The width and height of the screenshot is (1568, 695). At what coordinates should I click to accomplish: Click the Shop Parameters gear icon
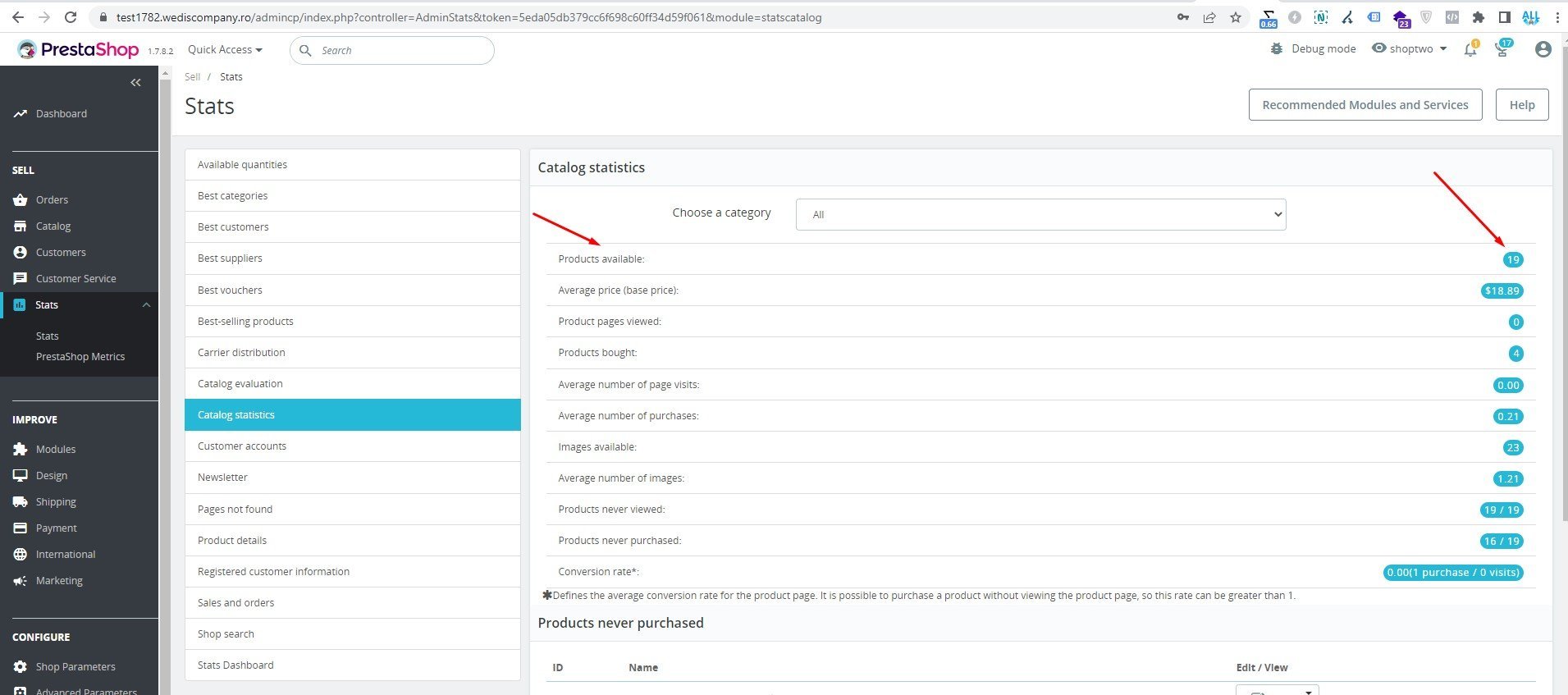(21, 666)
